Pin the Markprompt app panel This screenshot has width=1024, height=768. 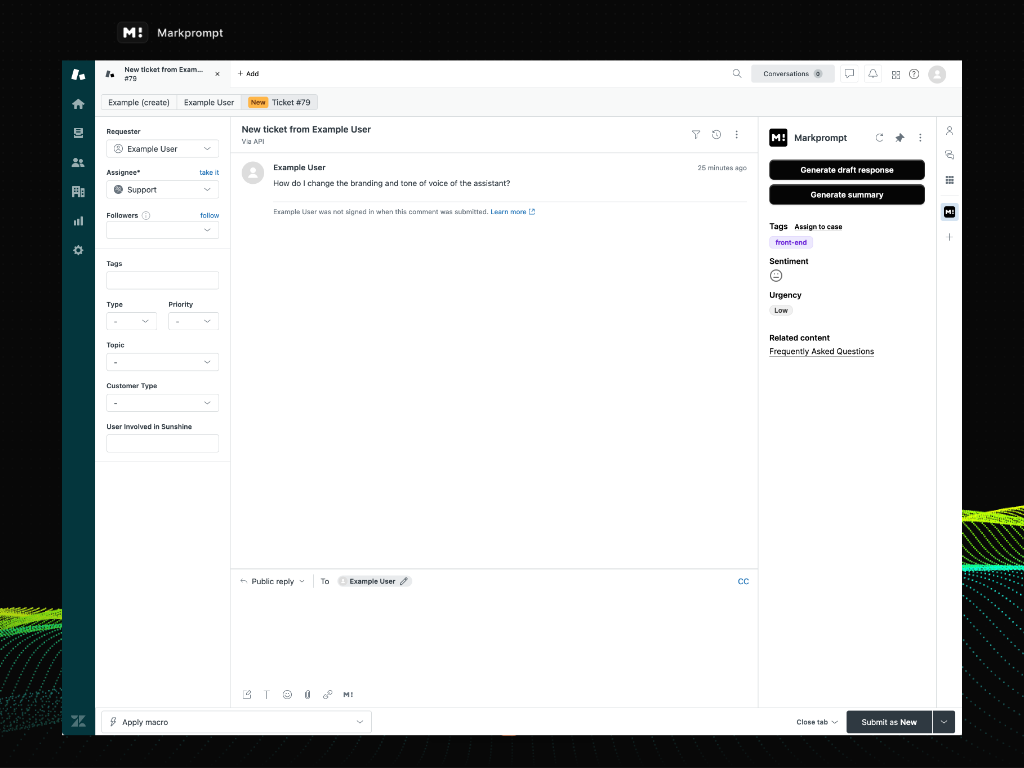click(899, 138)
